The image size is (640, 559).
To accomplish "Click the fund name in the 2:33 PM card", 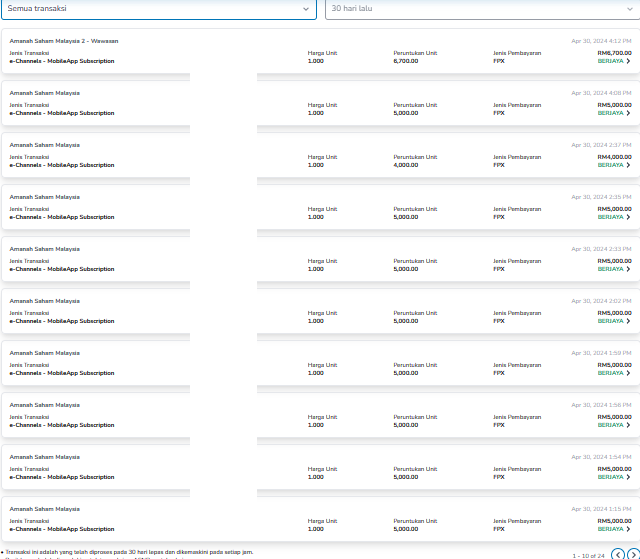I will coord(44,249).
